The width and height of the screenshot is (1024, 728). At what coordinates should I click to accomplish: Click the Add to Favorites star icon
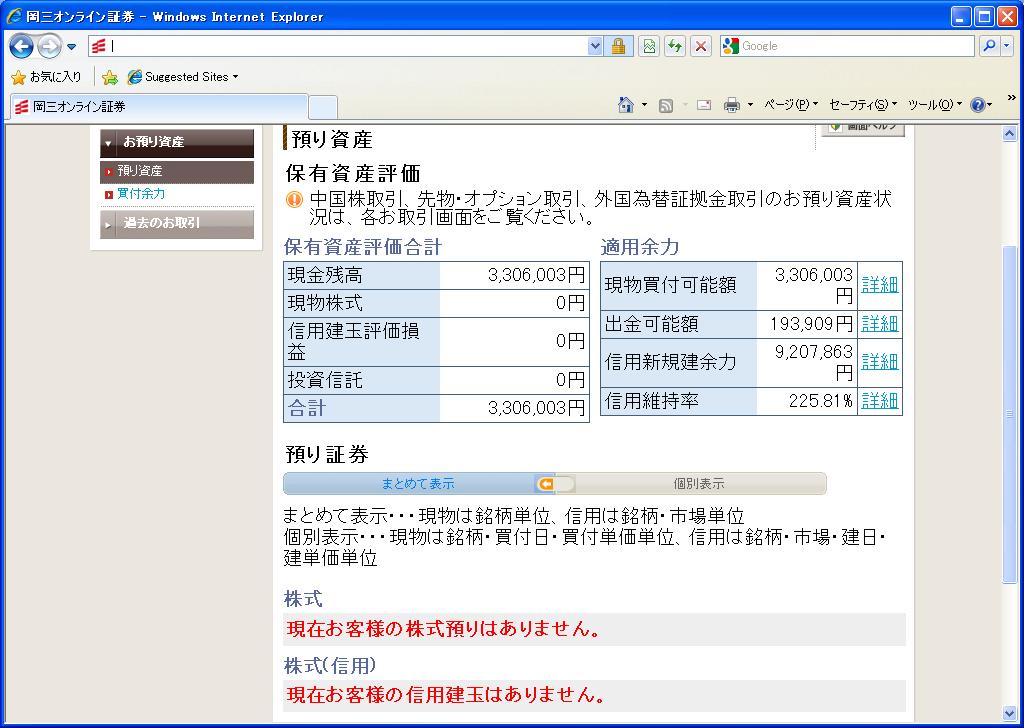110,77
